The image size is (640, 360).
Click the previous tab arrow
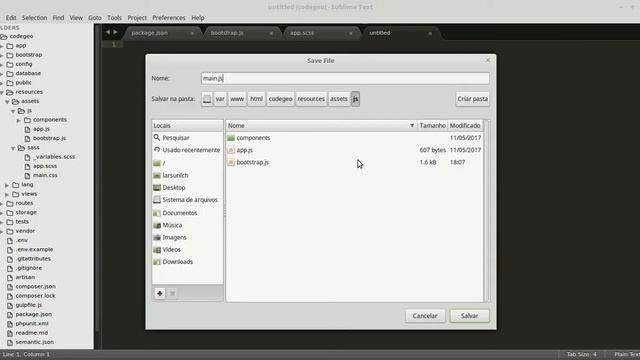[x=107, y=32]
